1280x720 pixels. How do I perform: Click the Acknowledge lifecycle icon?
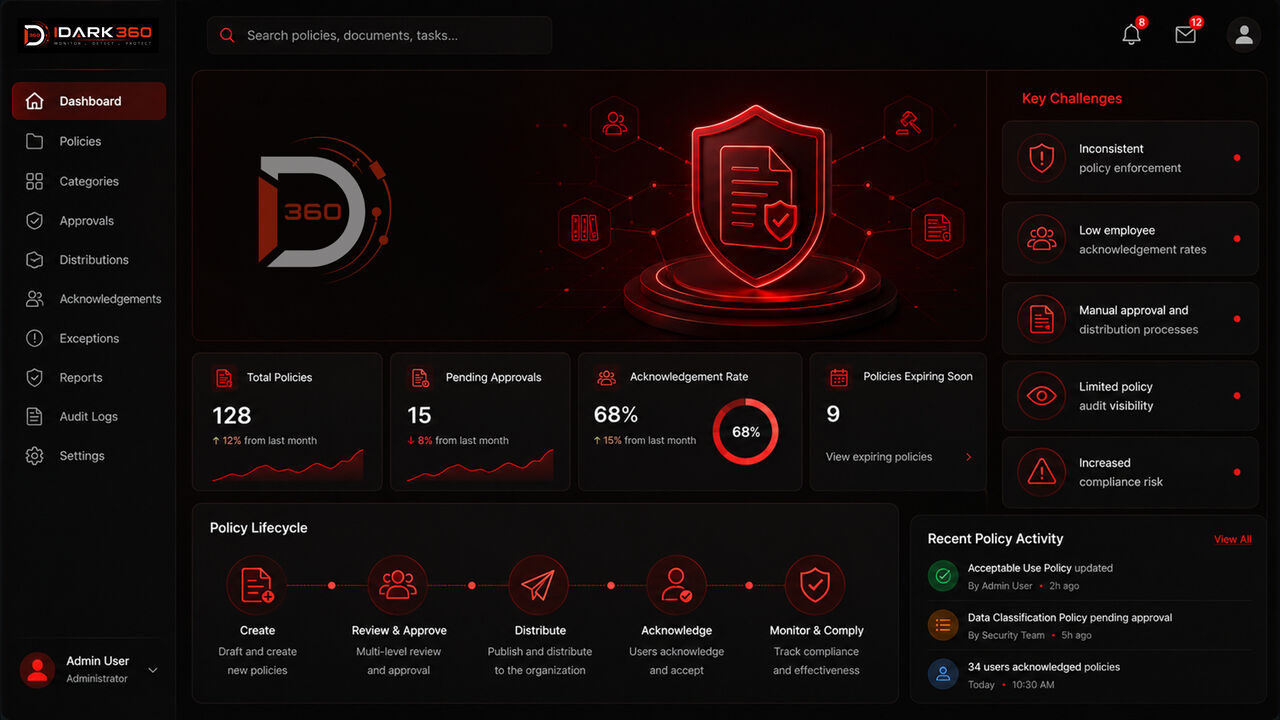pyautogui.click(x=676, y=585)
